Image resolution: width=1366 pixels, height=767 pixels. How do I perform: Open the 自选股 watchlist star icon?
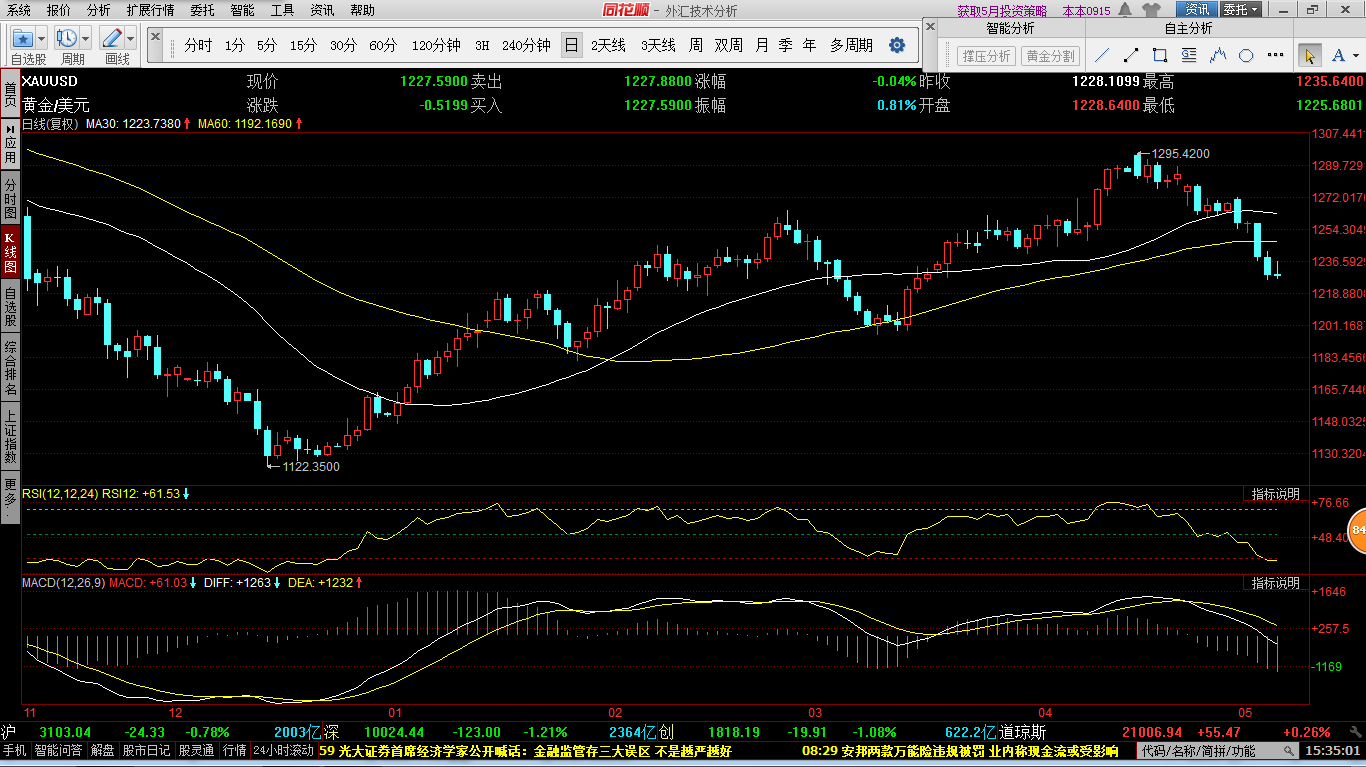(x=23, y=39)
